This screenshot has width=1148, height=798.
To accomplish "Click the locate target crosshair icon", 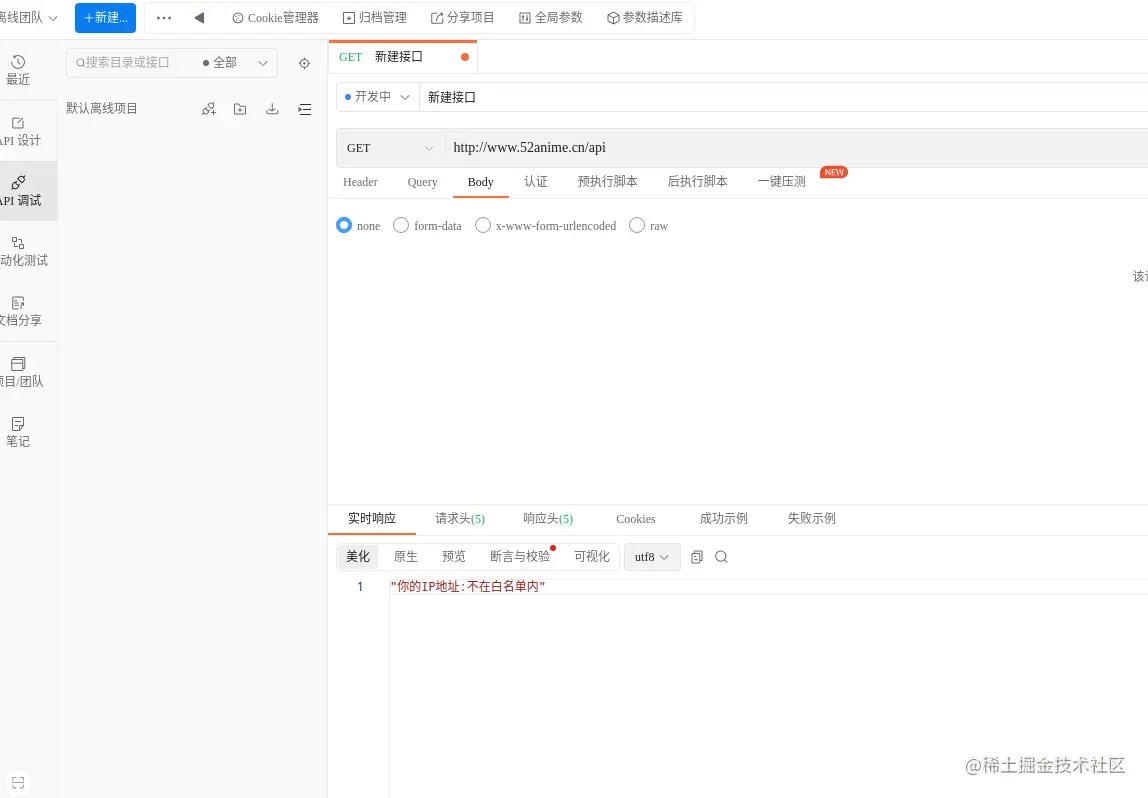I will [x=305, y=64].
